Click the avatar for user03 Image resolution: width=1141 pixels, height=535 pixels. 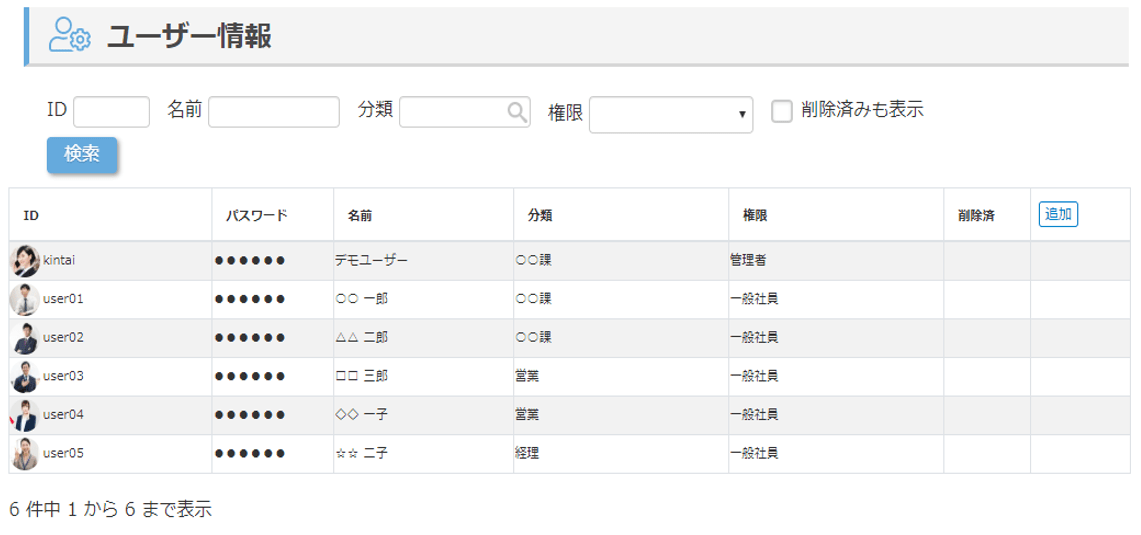pos(24,377)
